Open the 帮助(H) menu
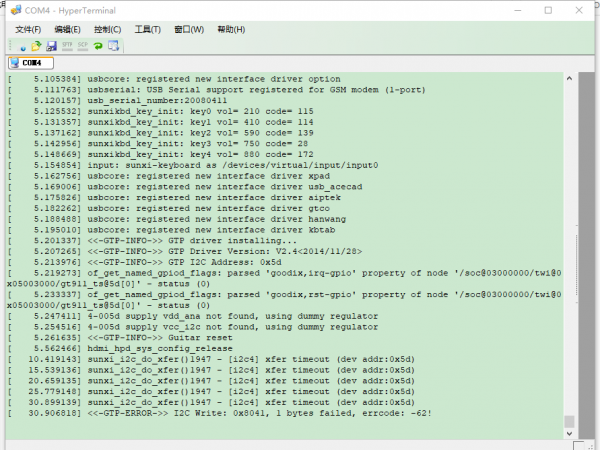600x450 pixels. tap(230, 29)
